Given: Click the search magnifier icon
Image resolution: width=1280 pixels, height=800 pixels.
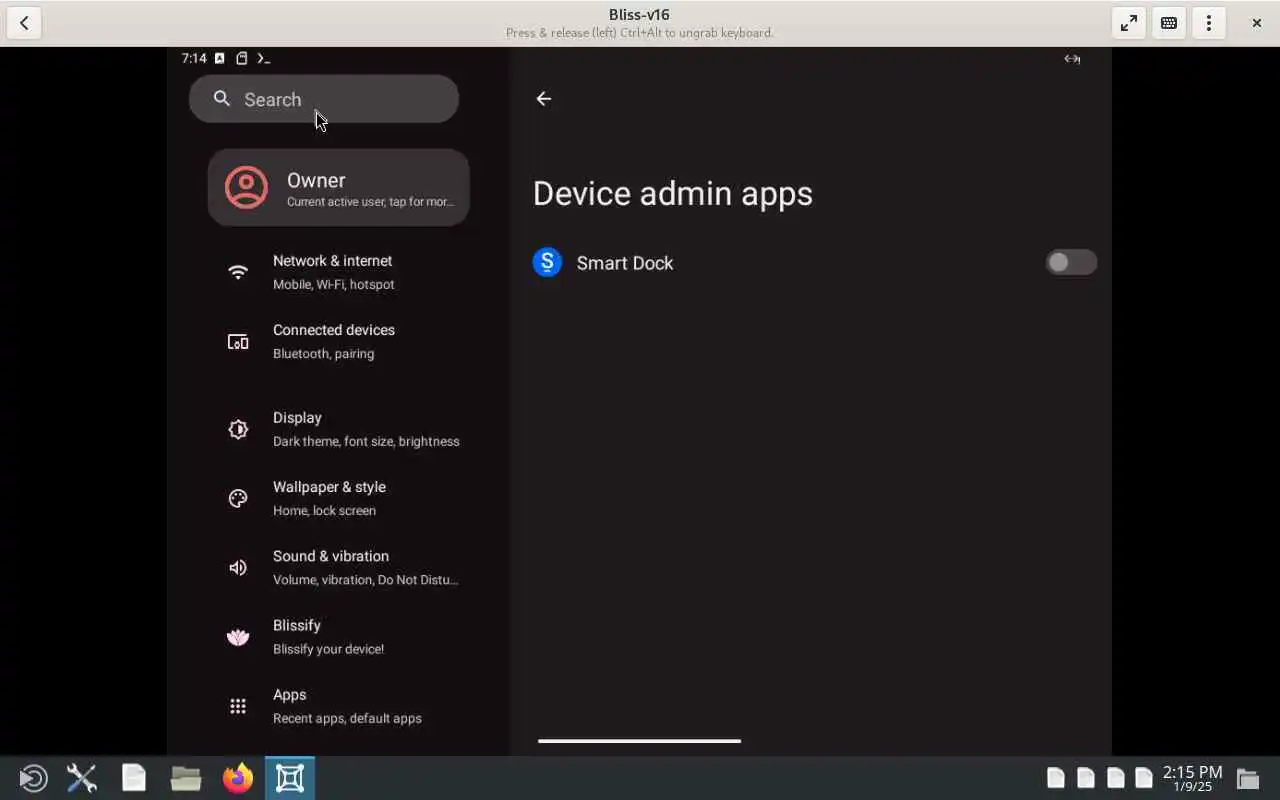Looking at the screenshot, I should point(222,98).
